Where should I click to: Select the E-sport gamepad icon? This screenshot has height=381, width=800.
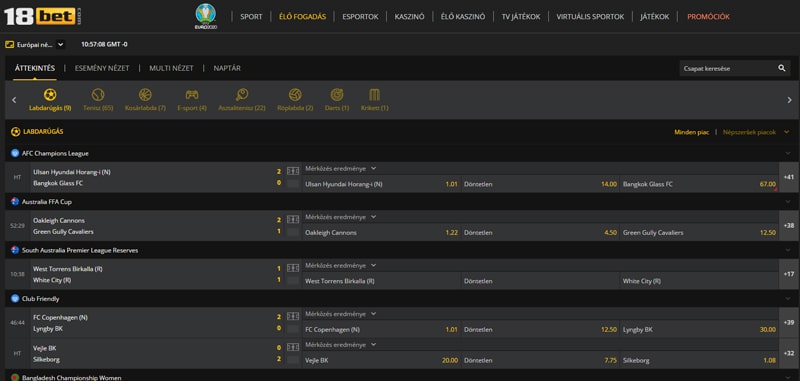click(192, 95)
